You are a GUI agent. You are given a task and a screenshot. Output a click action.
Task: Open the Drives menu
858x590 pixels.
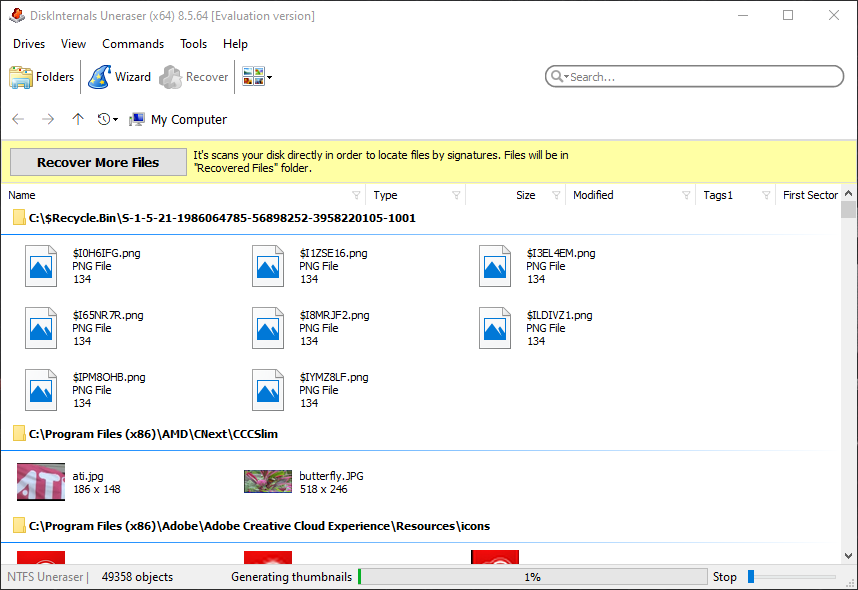click(x=29, y=44)
